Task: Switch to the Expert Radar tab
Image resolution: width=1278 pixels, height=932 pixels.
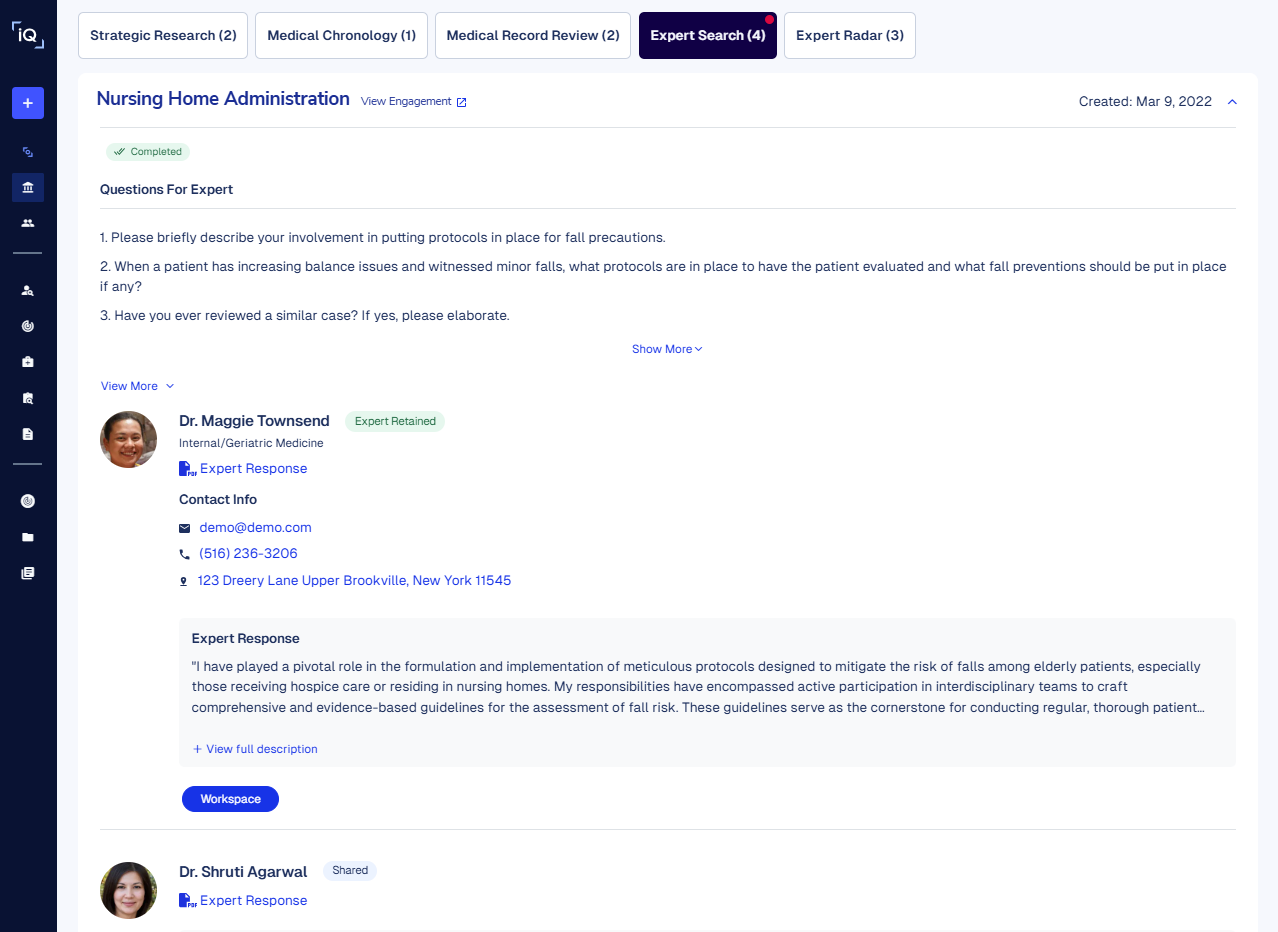Action: point(849,36)
